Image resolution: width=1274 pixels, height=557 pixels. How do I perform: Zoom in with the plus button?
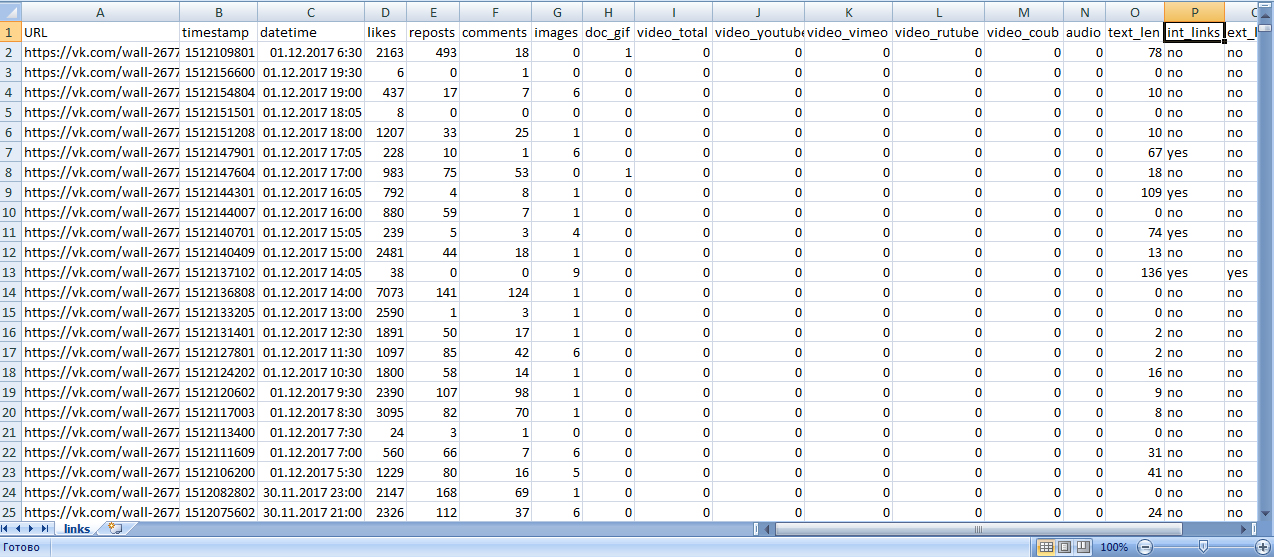[x=1262, y=547]
